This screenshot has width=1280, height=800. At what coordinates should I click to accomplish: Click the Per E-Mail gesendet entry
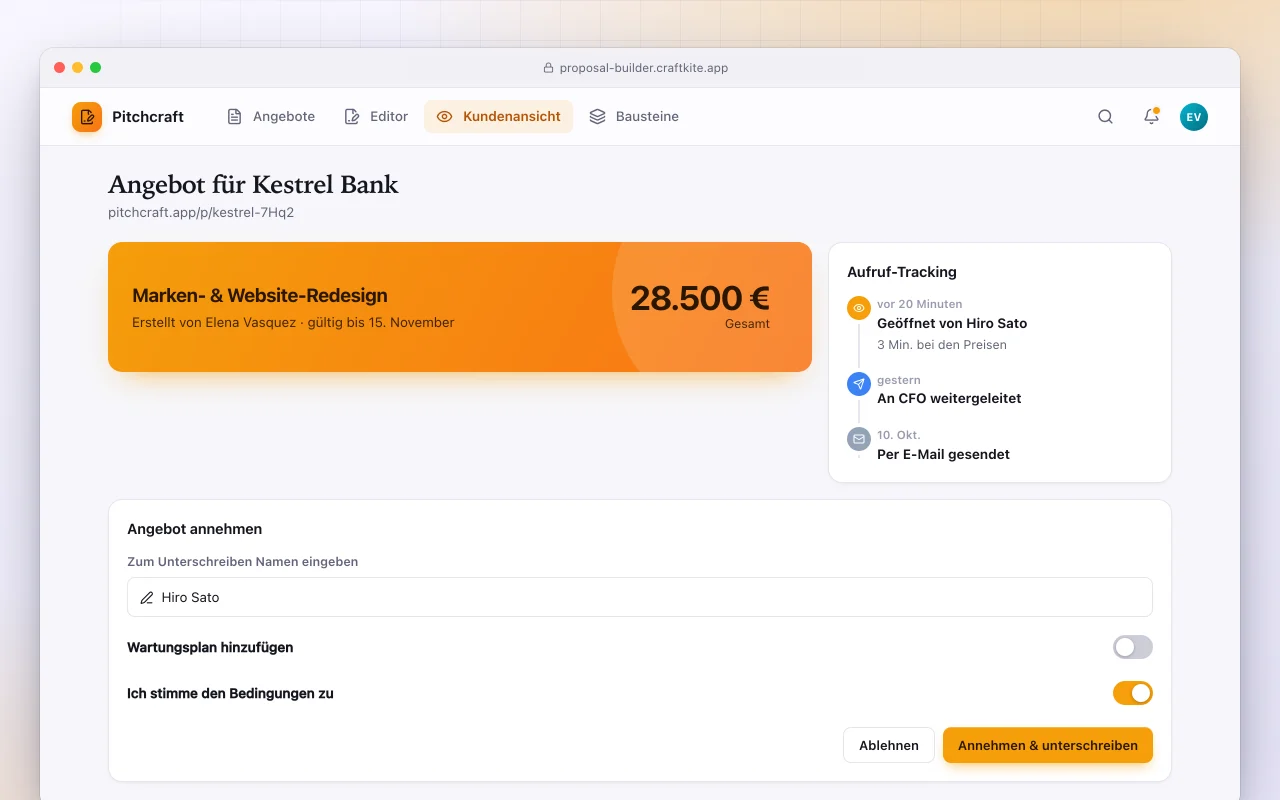coord(943,454)
